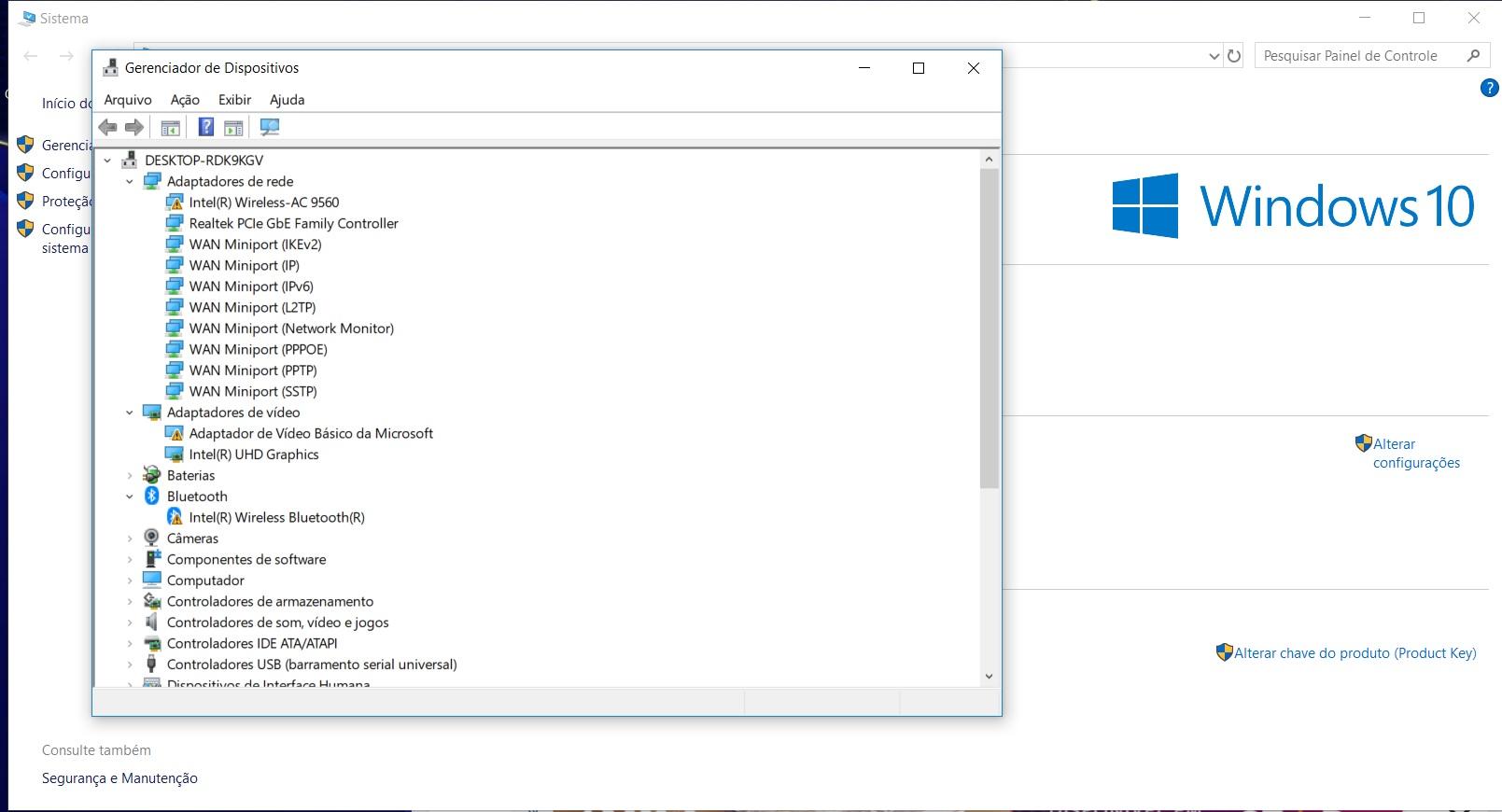Expand the Componentes de software node
The image size is (1502, 812).
[130, 559]
